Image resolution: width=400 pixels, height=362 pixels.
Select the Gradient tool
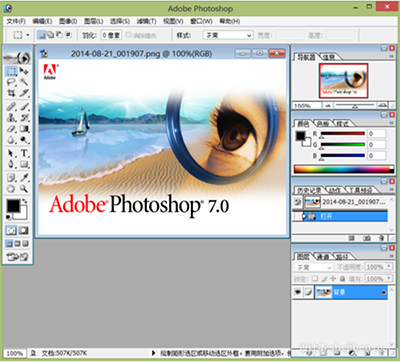pos(24,129)
